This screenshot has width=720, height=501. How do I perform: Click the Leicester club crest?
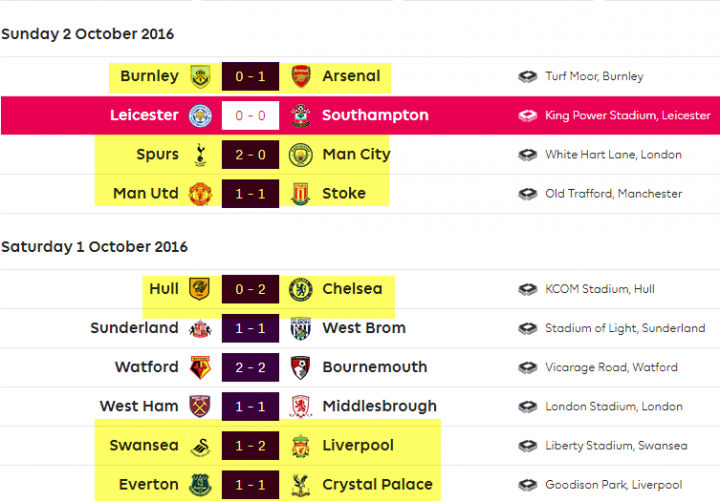200,116
